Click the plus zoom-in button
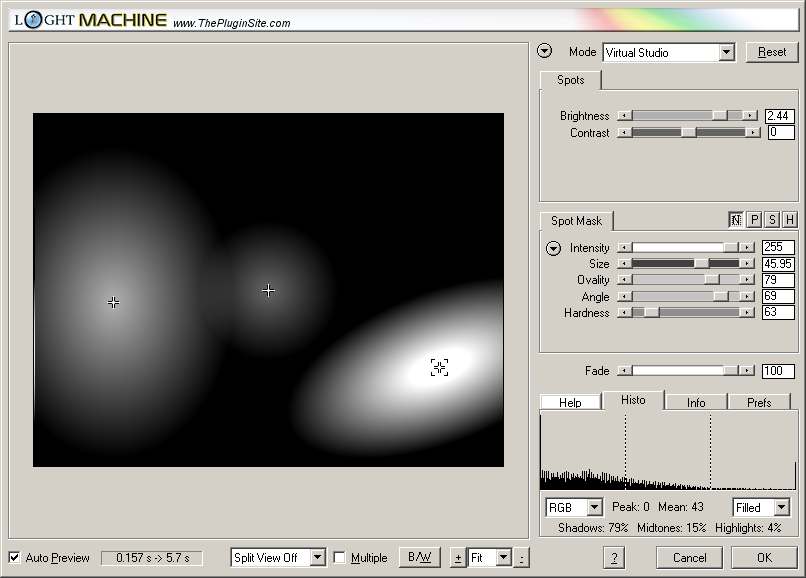 457,558
